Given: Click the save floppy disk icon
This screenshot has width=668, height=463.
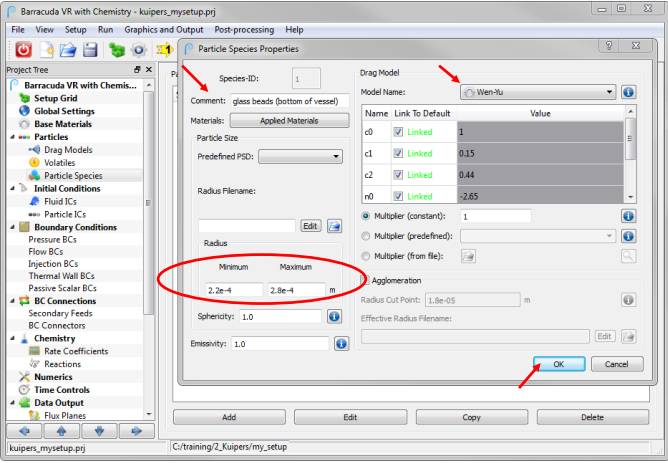Looking at the screenshot, I should [91, 48].
